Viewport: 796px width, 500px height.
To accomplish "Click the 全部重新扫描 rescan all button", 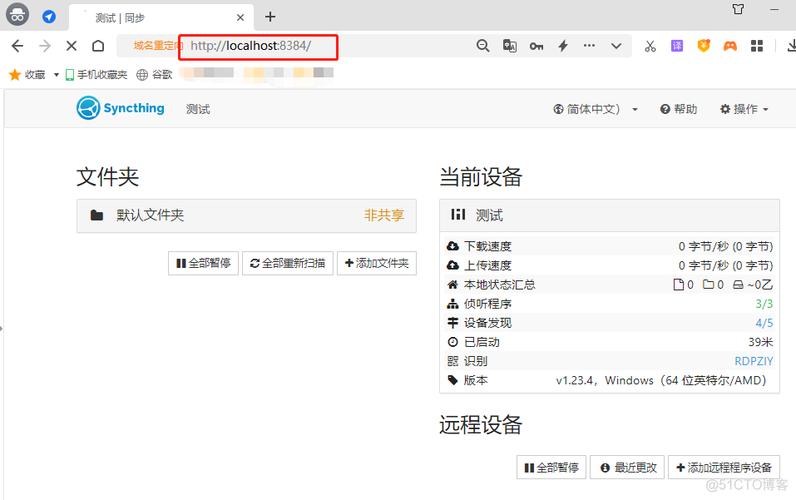I will (287, 263).
